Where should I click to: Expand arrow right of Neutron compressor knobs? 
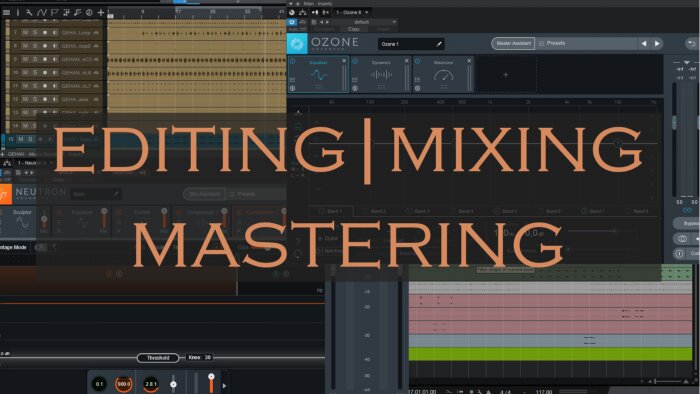[224, 386]
